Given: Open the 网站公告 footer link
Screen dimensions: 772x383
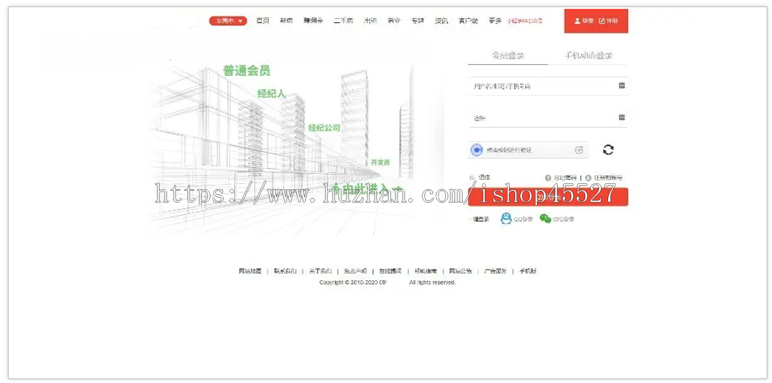Looking at the screenshot, I should (460, 271).
